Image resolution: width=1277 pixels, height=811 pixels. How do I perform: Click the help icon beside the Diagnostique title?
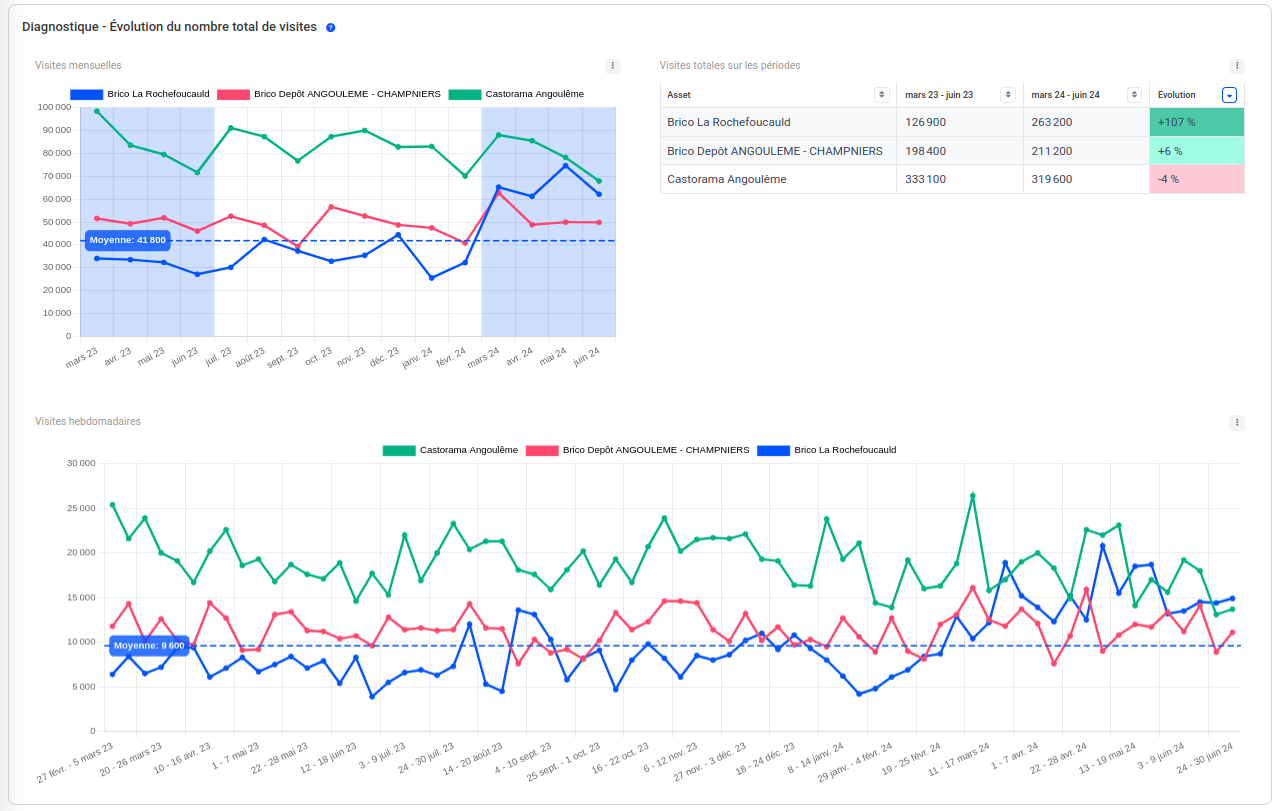click(331, 27)
